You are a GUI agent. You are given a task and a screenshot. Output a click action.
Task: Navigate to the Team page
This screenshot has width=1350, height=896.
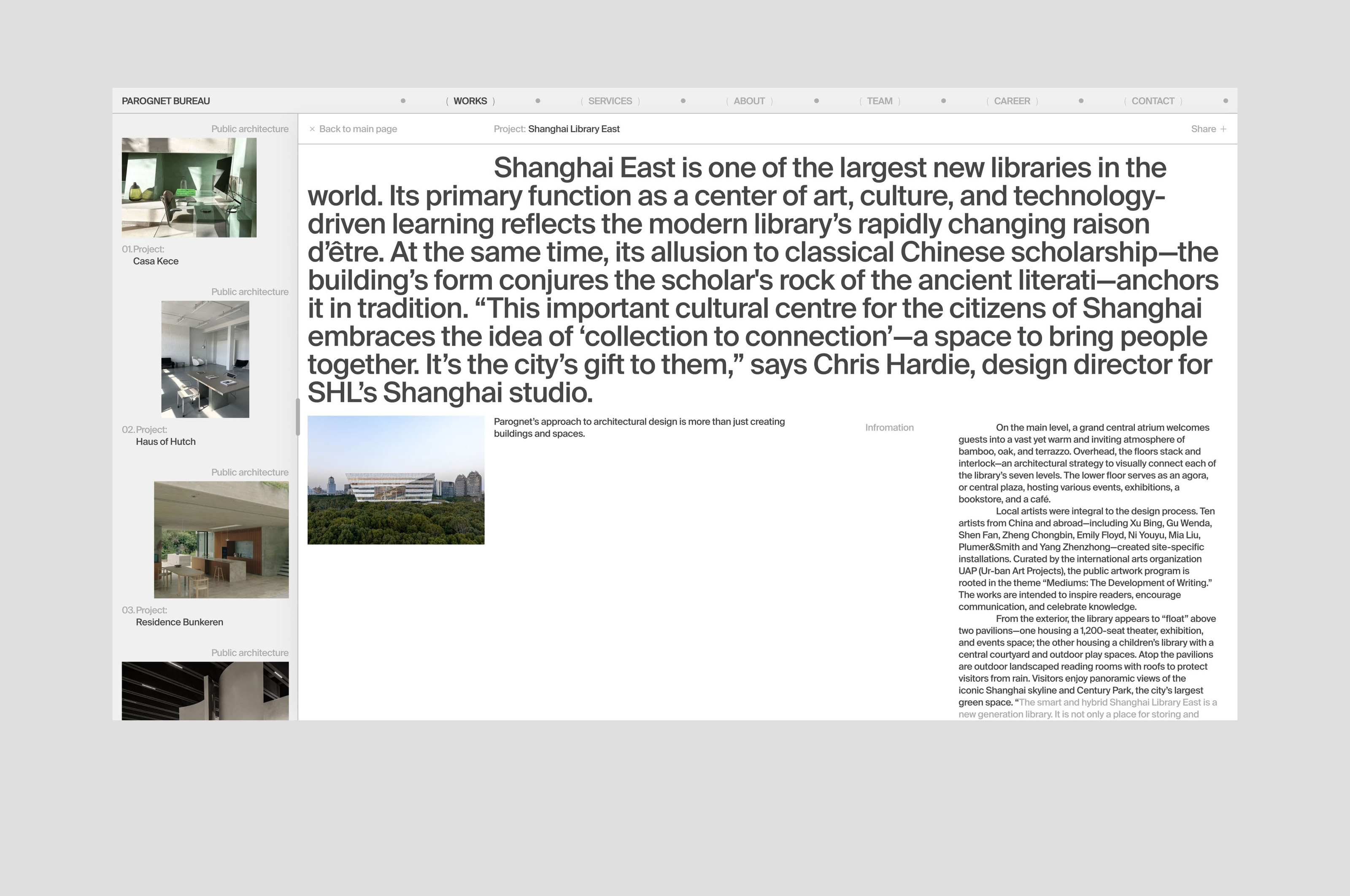tap(879, 101)
